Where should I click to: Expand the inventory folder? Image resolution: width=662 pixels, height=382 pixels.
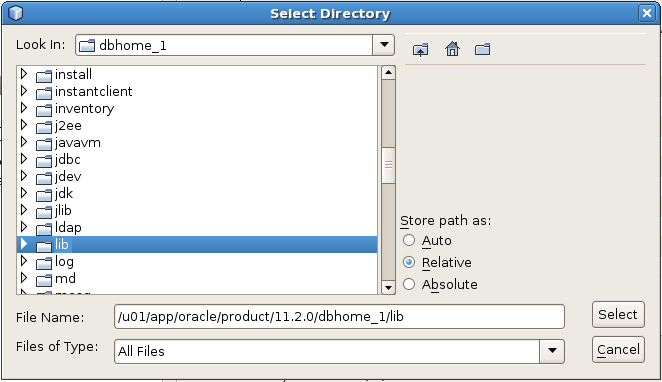[x=24, y=108]
